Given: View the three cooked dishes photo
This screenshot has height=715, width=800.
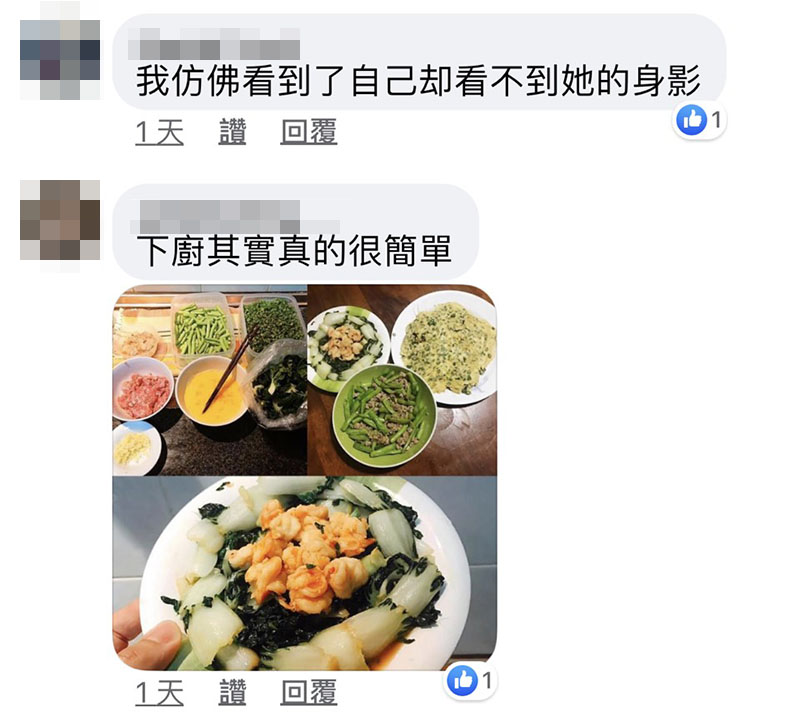Looking at the screenshot, I should coord(402,380).
